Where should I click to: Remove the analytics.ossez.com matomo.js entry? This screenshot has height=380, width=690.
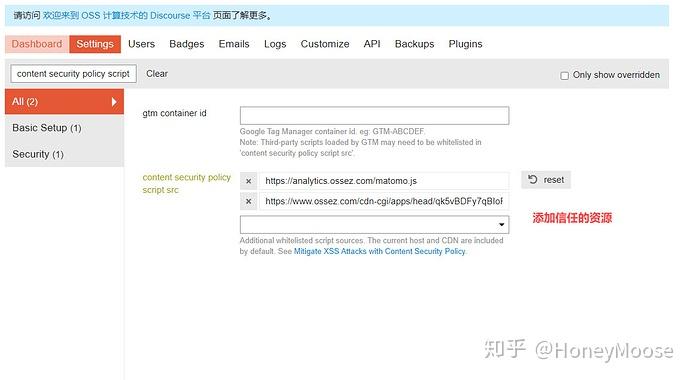point(249,181)
